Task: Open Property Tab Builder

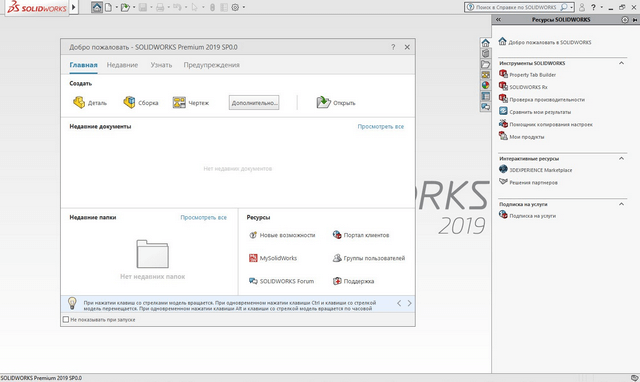Action: tap(527, 75)
